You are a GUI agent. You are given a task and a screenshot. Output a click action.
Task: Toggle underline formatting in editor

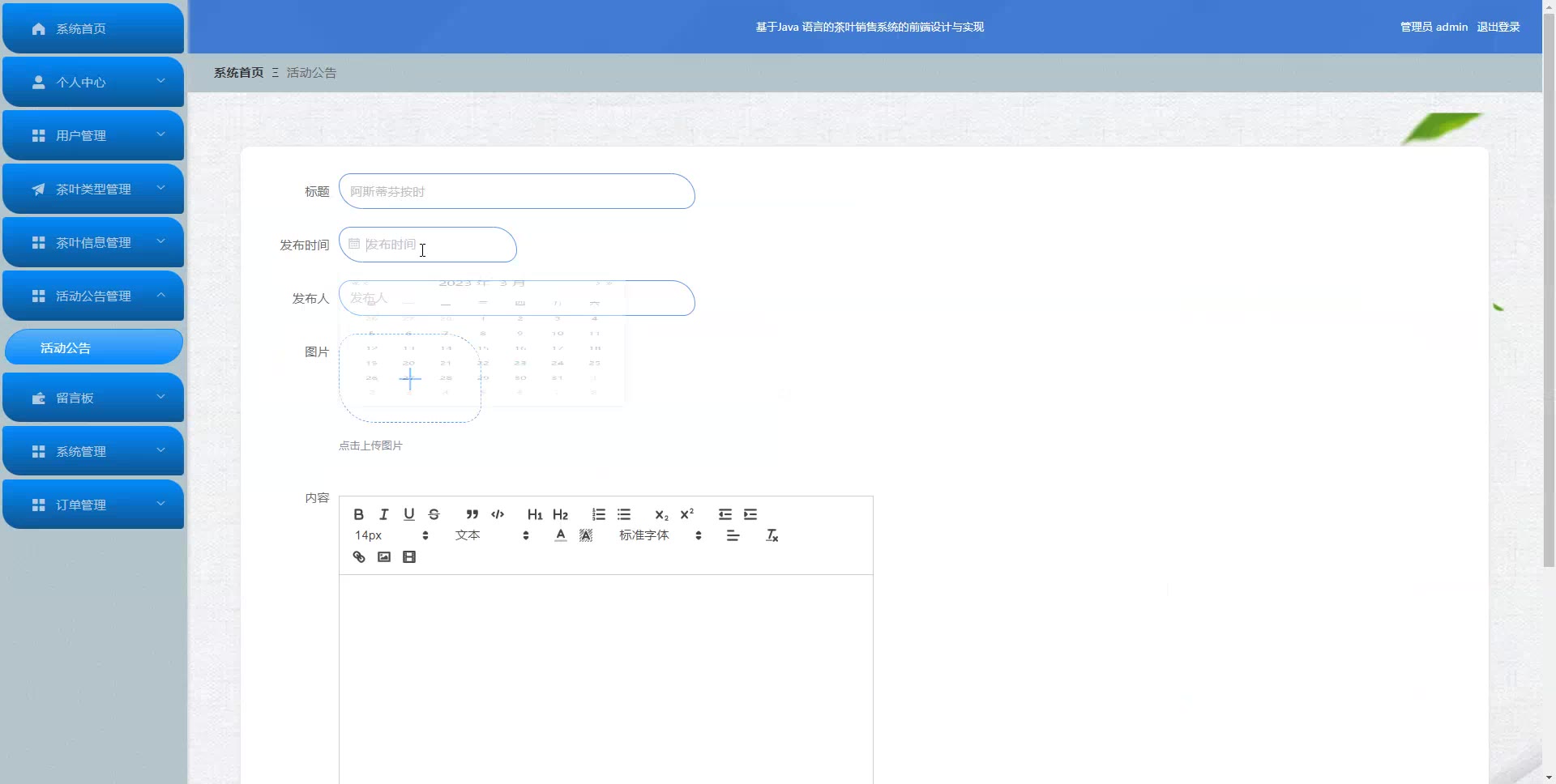coord(409,514)
